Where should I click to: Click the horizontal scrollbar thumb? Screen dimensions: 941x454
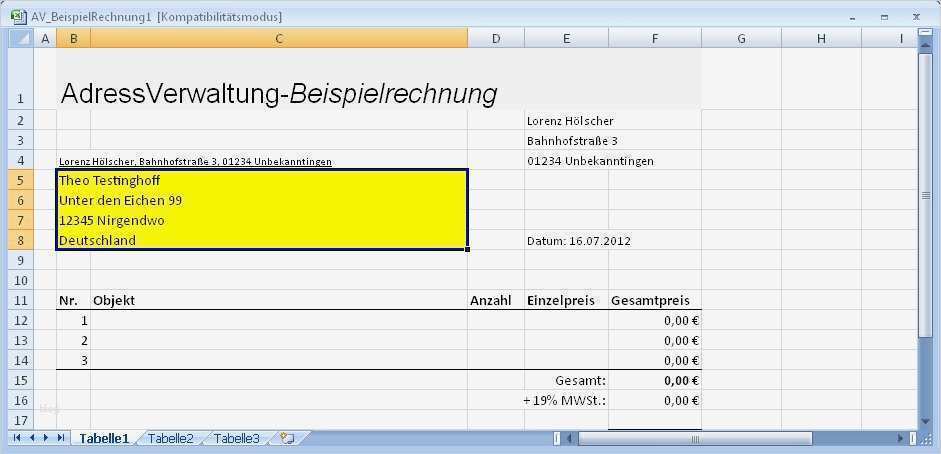tap(695, 439)
